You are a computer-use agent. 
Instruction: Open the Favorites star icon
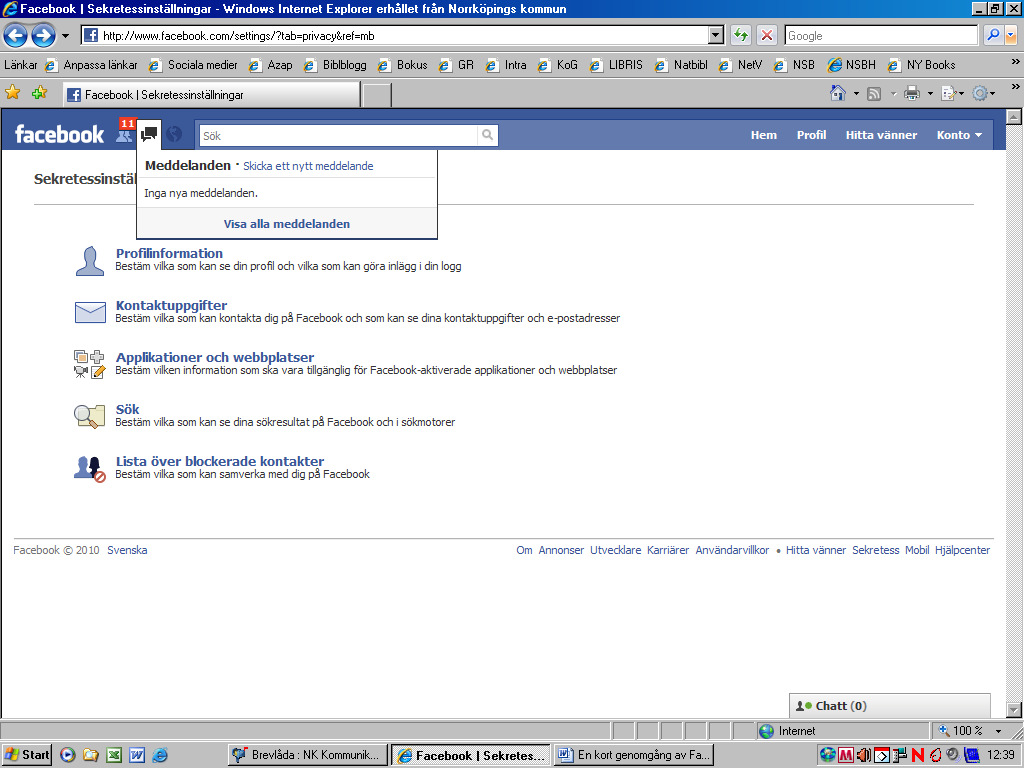[12, 93]
